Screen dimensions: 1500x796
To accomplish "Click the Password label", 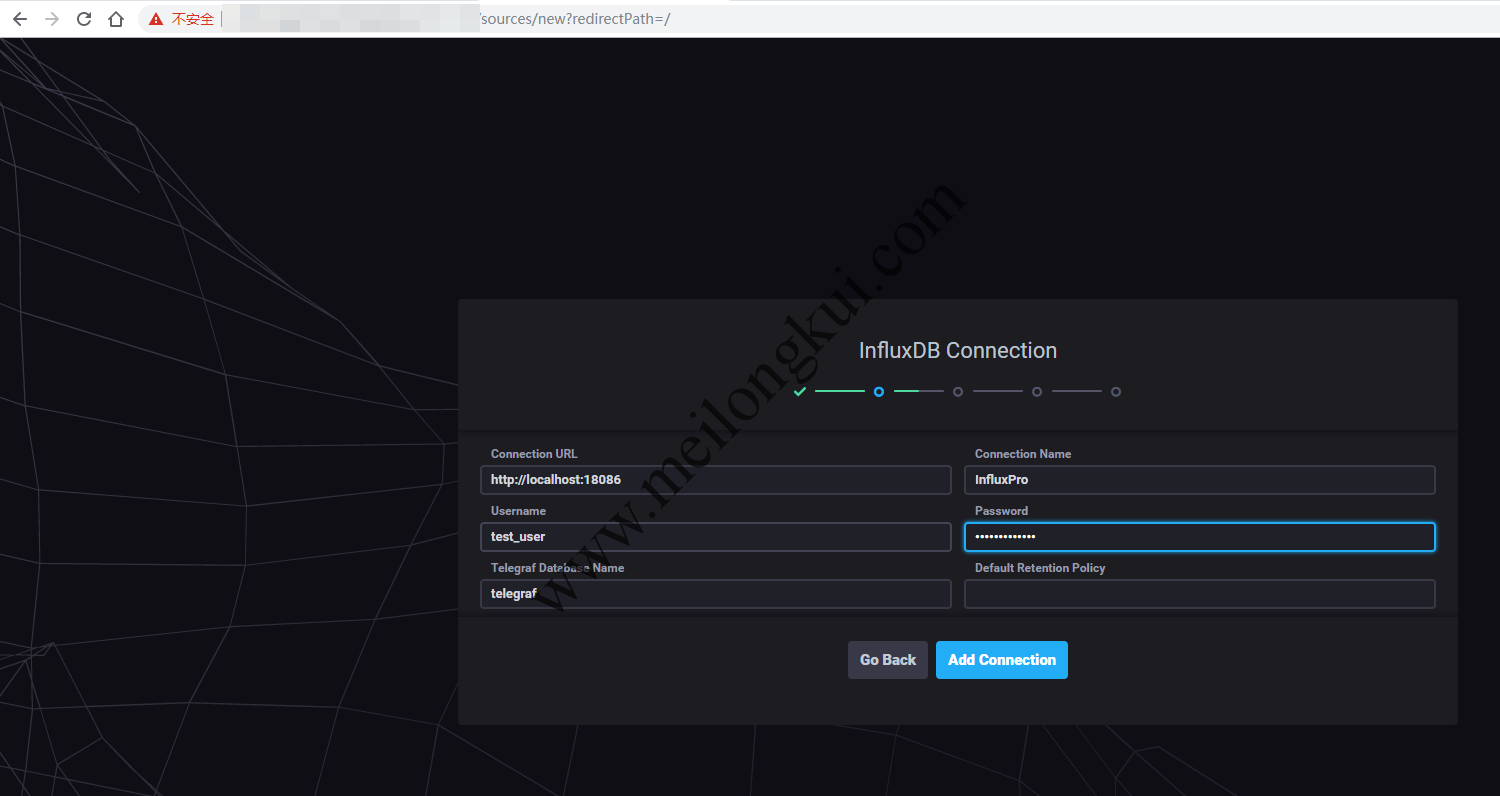I will (x=1001, y=511).
